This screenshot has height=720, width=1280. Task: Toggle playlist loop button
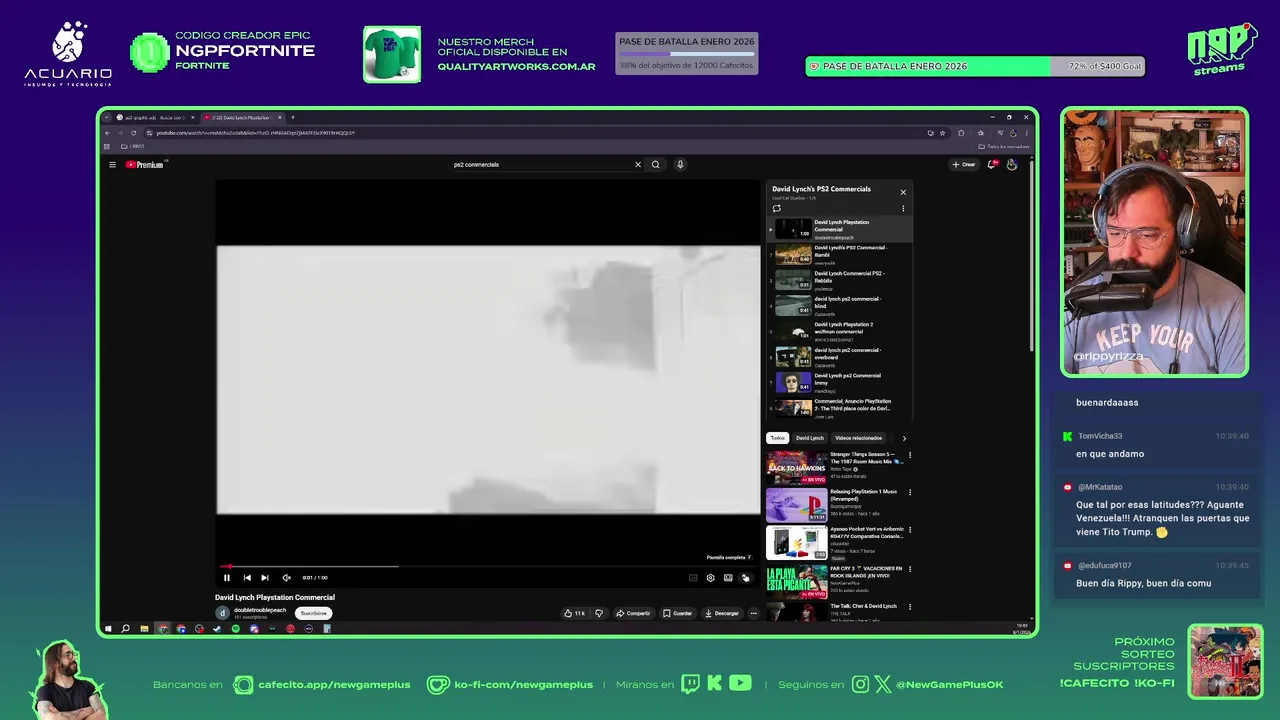776,208
